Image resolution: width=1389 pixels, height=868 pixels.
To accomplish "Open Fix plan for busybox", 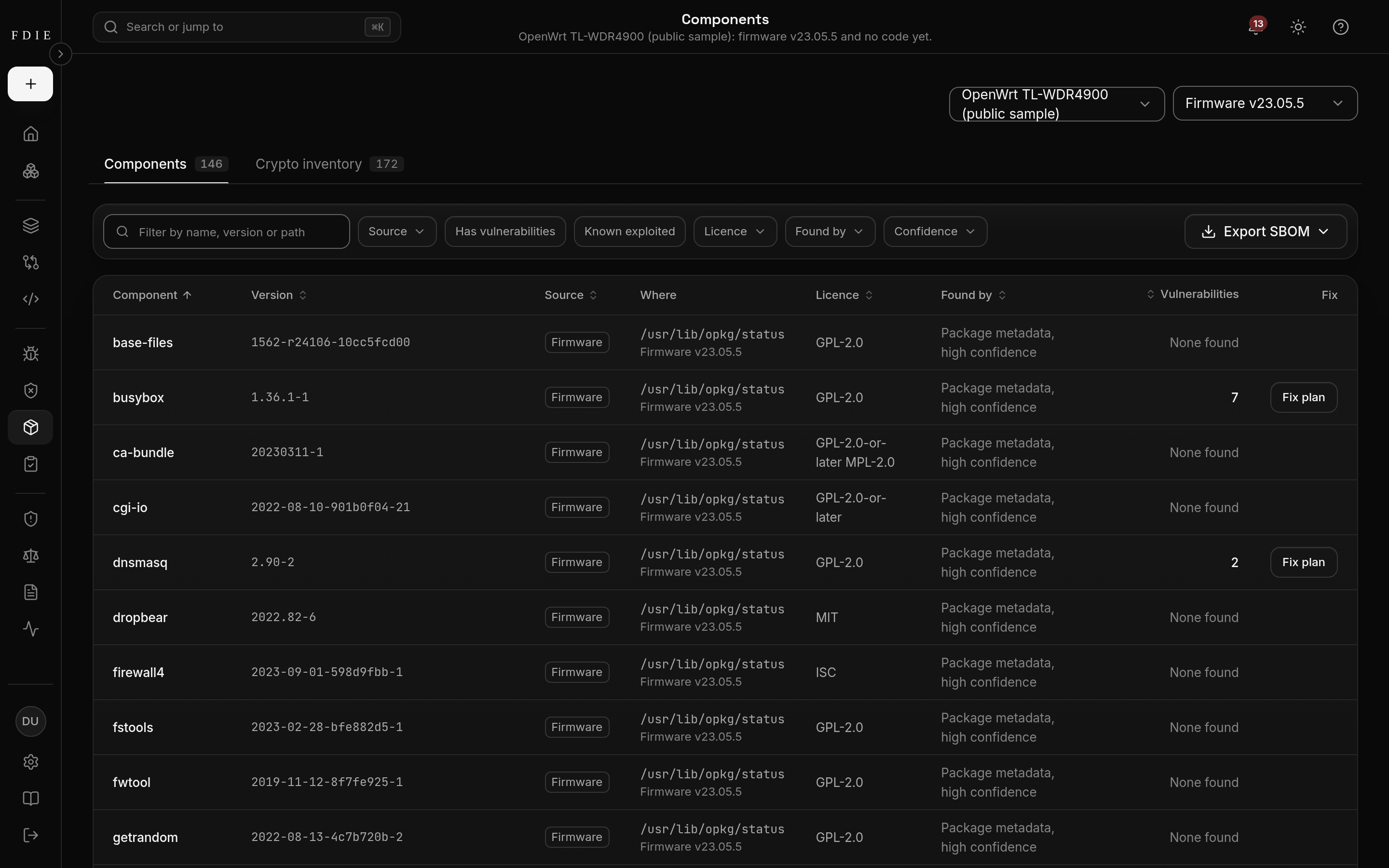I will 1304,397.
